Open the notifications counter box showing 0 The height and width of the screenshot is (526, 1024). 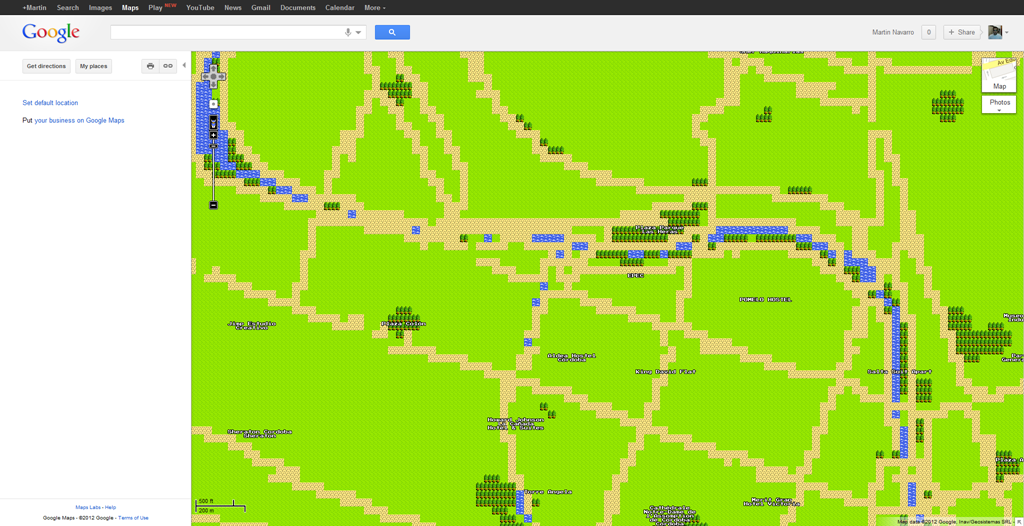click(929, 32)
